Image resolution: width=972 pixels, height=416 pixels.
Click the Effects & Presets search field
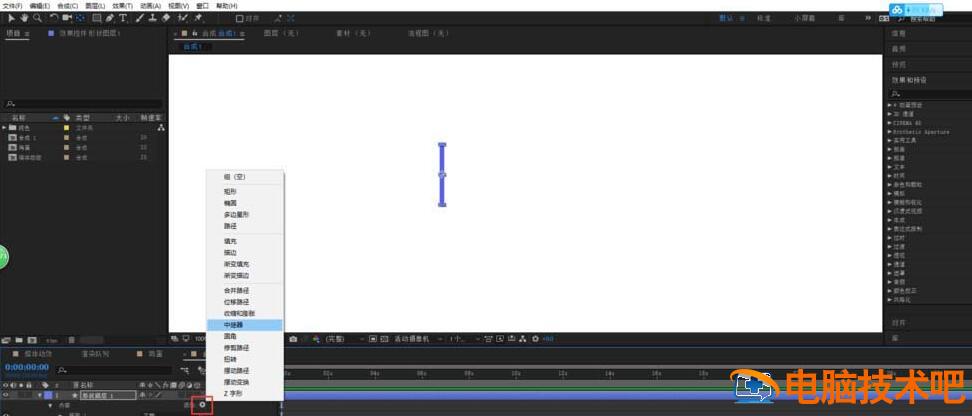(x=929, y=94)
